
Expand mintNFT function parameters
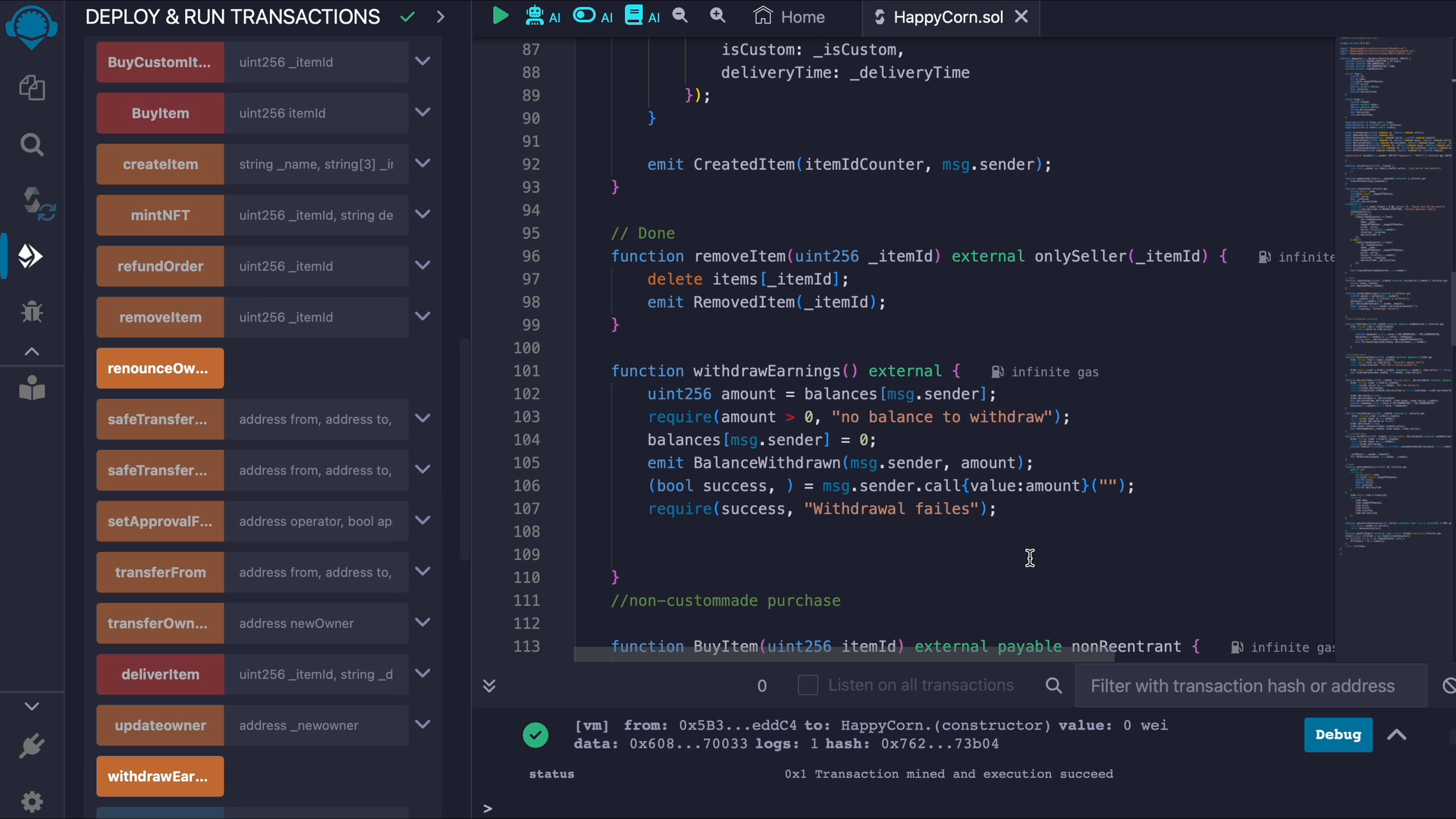coord(423,215)
